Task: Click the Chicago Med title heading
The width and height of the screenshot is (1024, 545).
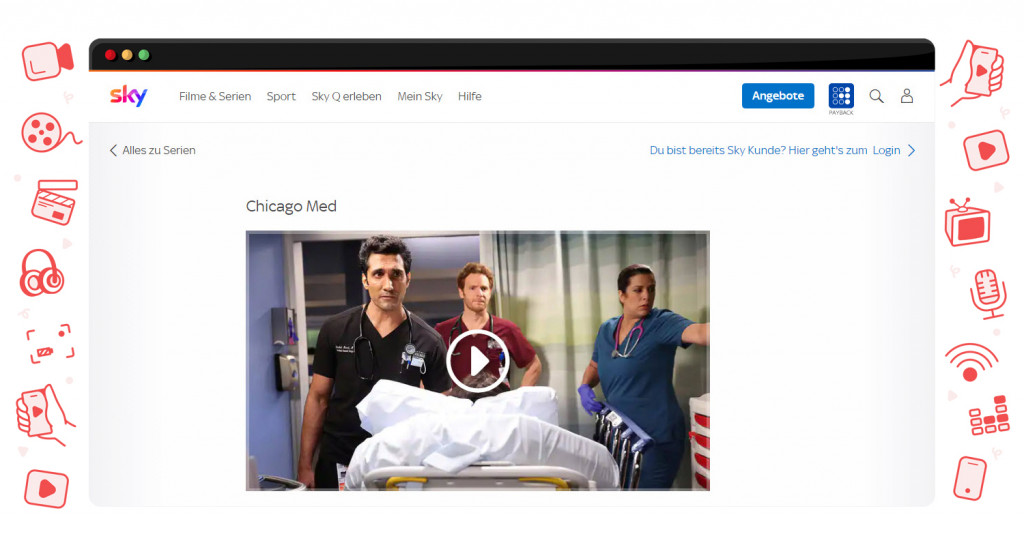Action: 291,206
